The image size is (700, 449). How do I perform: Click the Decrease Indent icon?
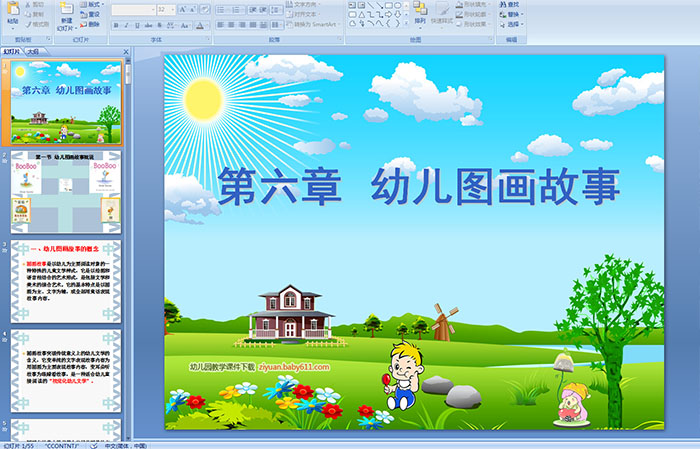pos(253,9)
